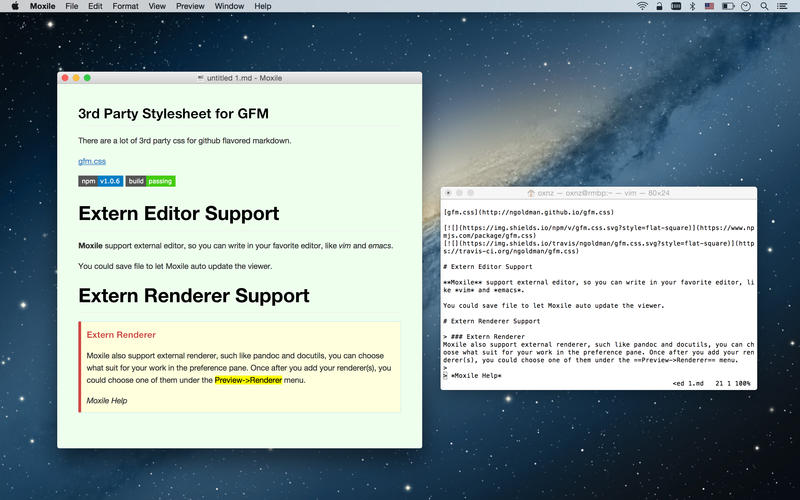Click the lock icon in menu bar
The width and height of the screenshot is (800, 500).
(659, 6)
